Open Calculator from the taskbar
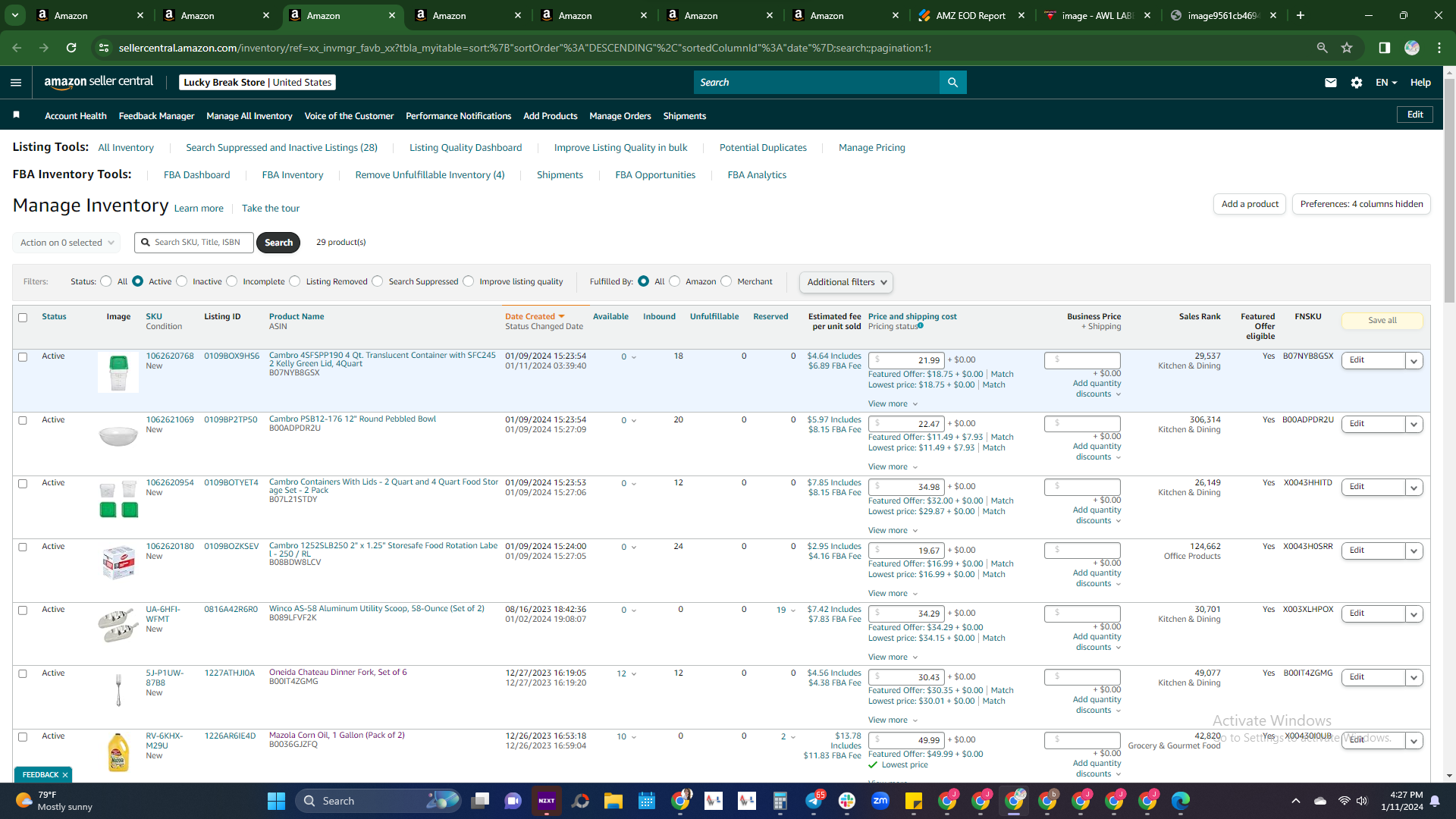Screen dimensions: 1456x819 780,801
